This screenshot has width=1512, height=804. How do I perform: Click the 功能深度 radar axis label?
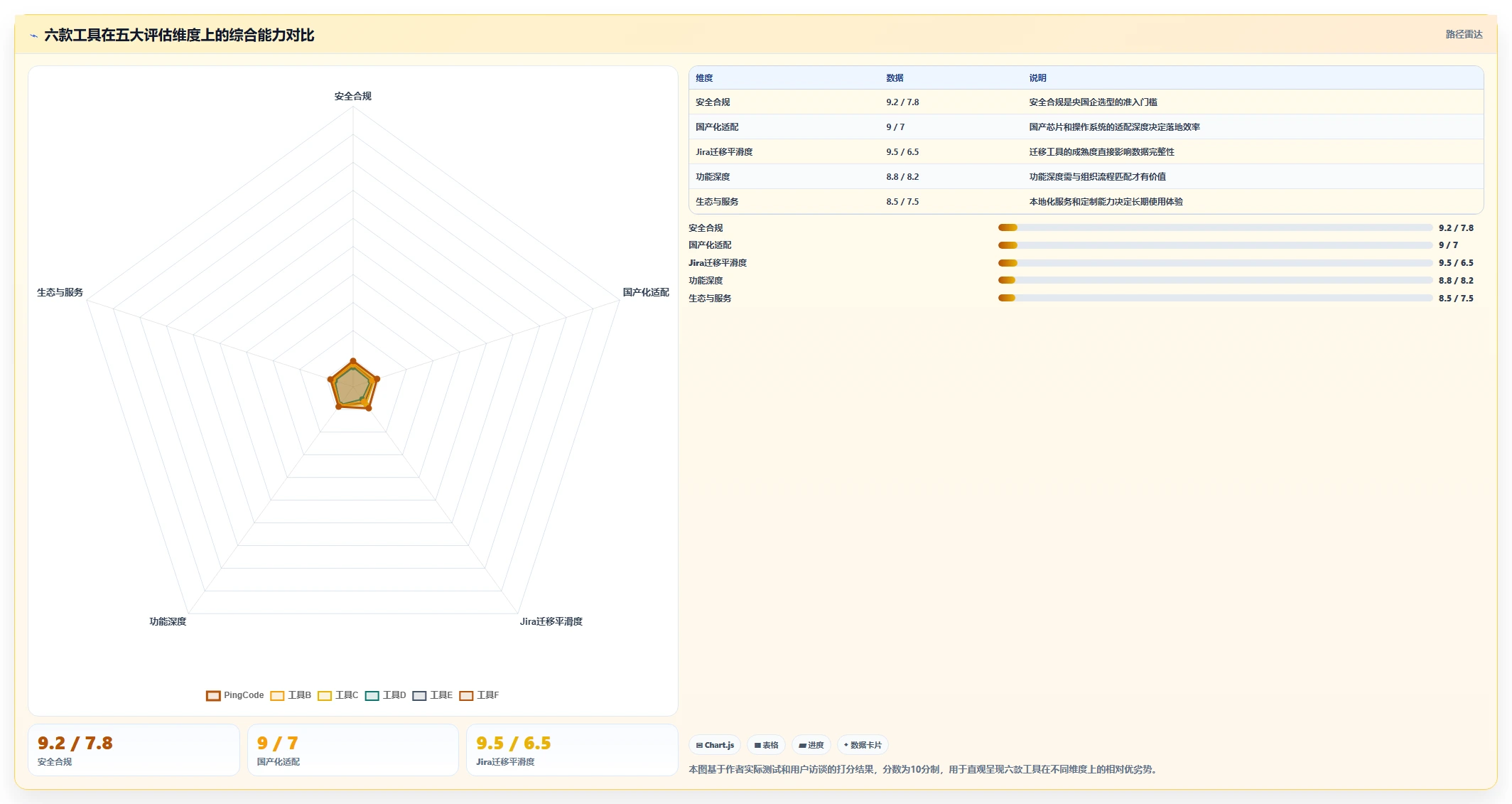coord(168,621)
